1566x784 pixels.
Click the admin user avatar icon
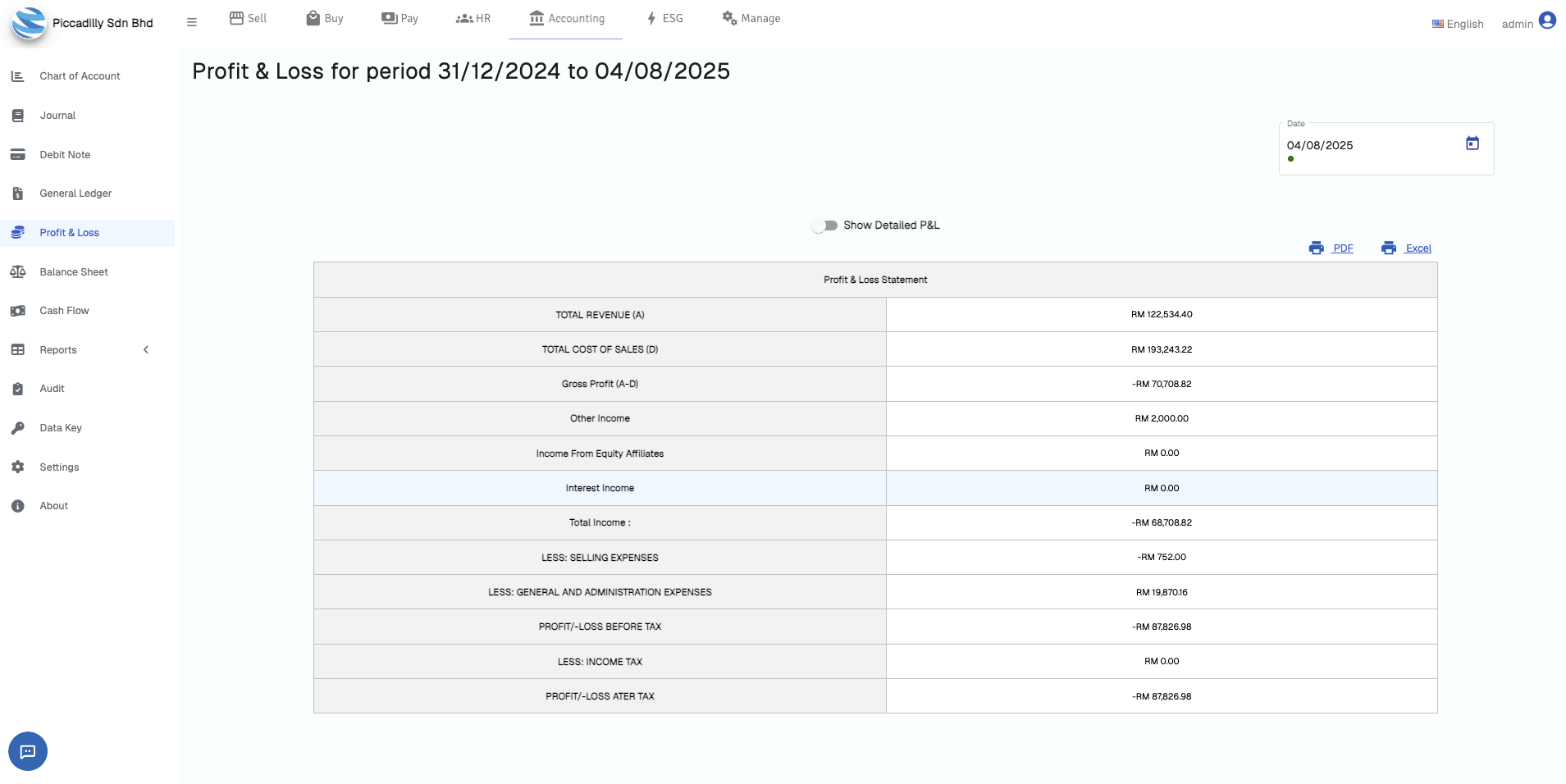1547,21
